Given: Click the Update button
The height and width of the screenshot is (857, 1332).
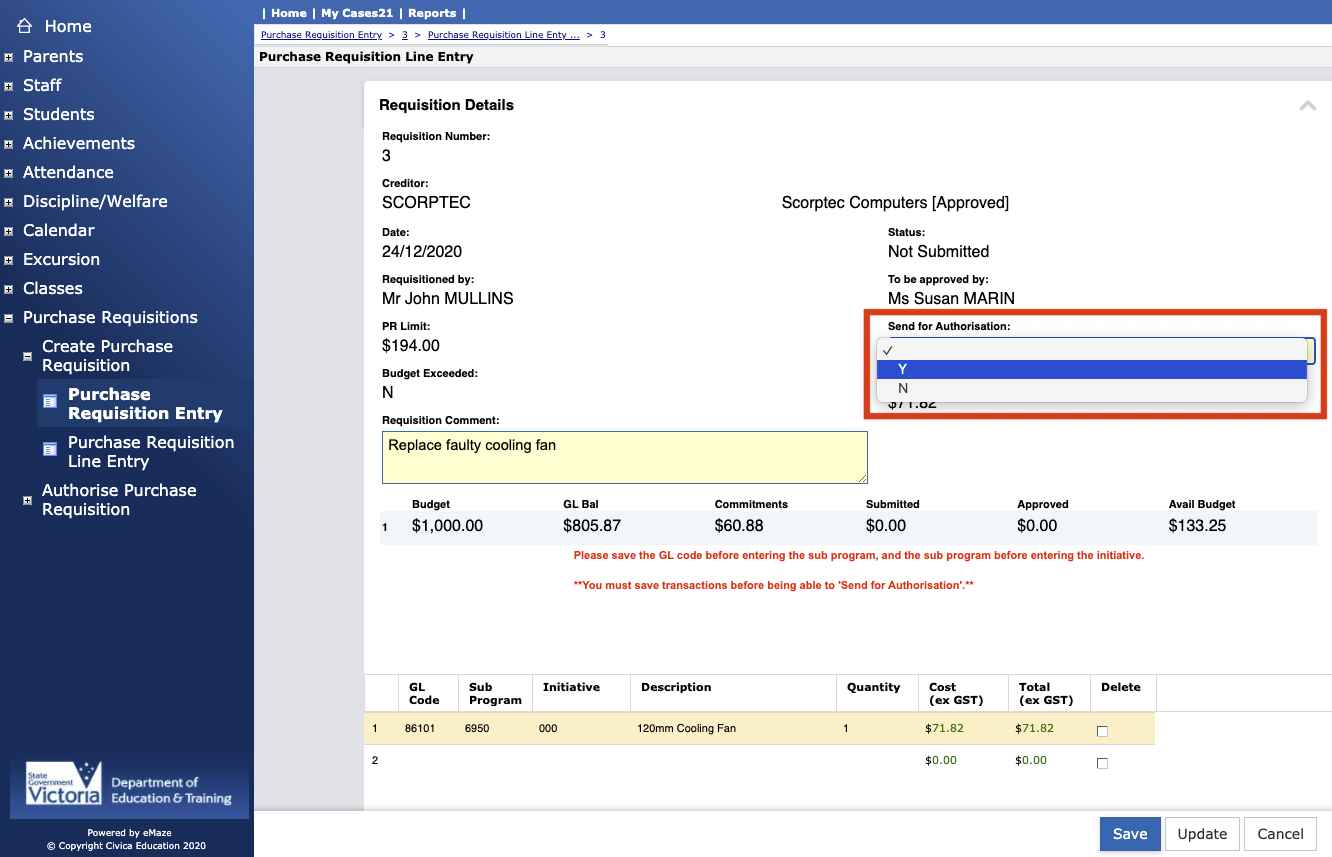Looking at the screenshot, I should point(1202,834).
